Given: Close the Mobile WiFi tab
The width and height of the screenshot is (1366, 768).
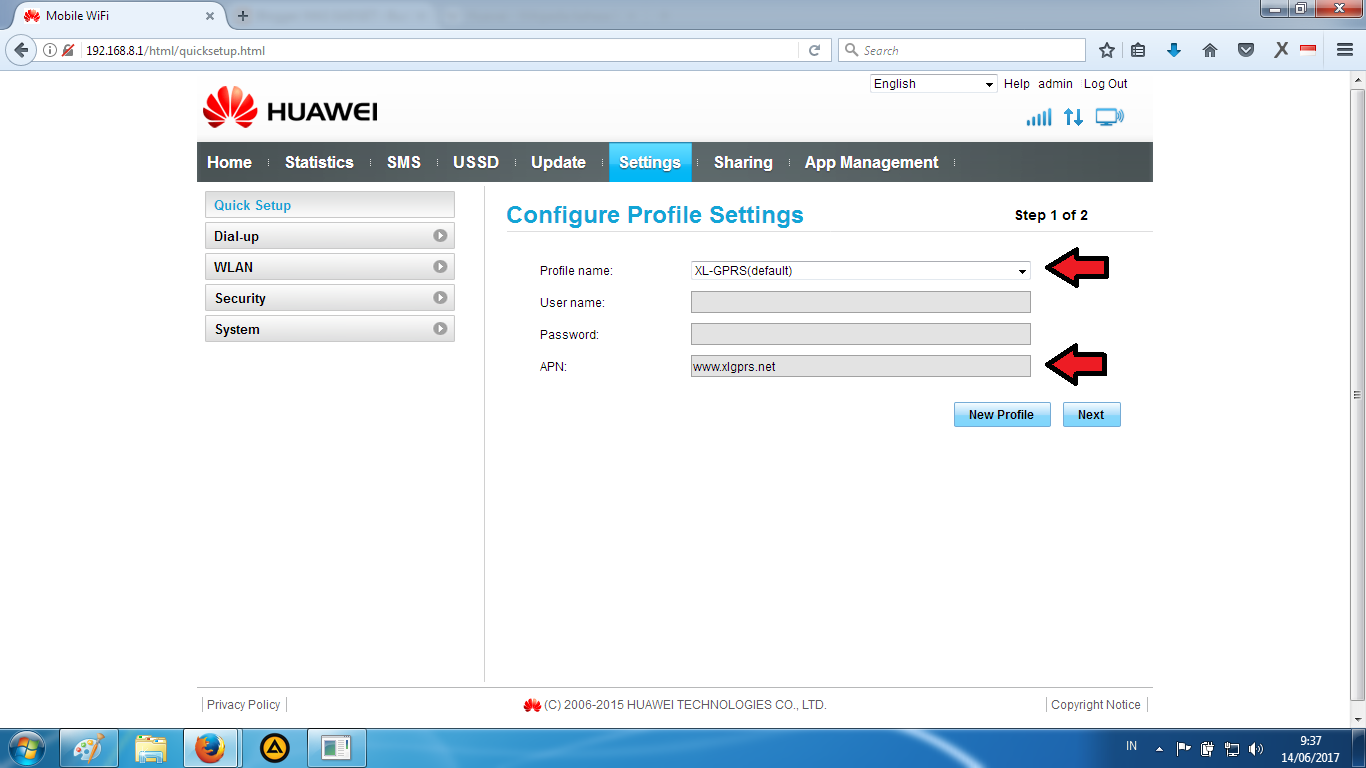Looking at the screenshot, I should pos(210,16).
